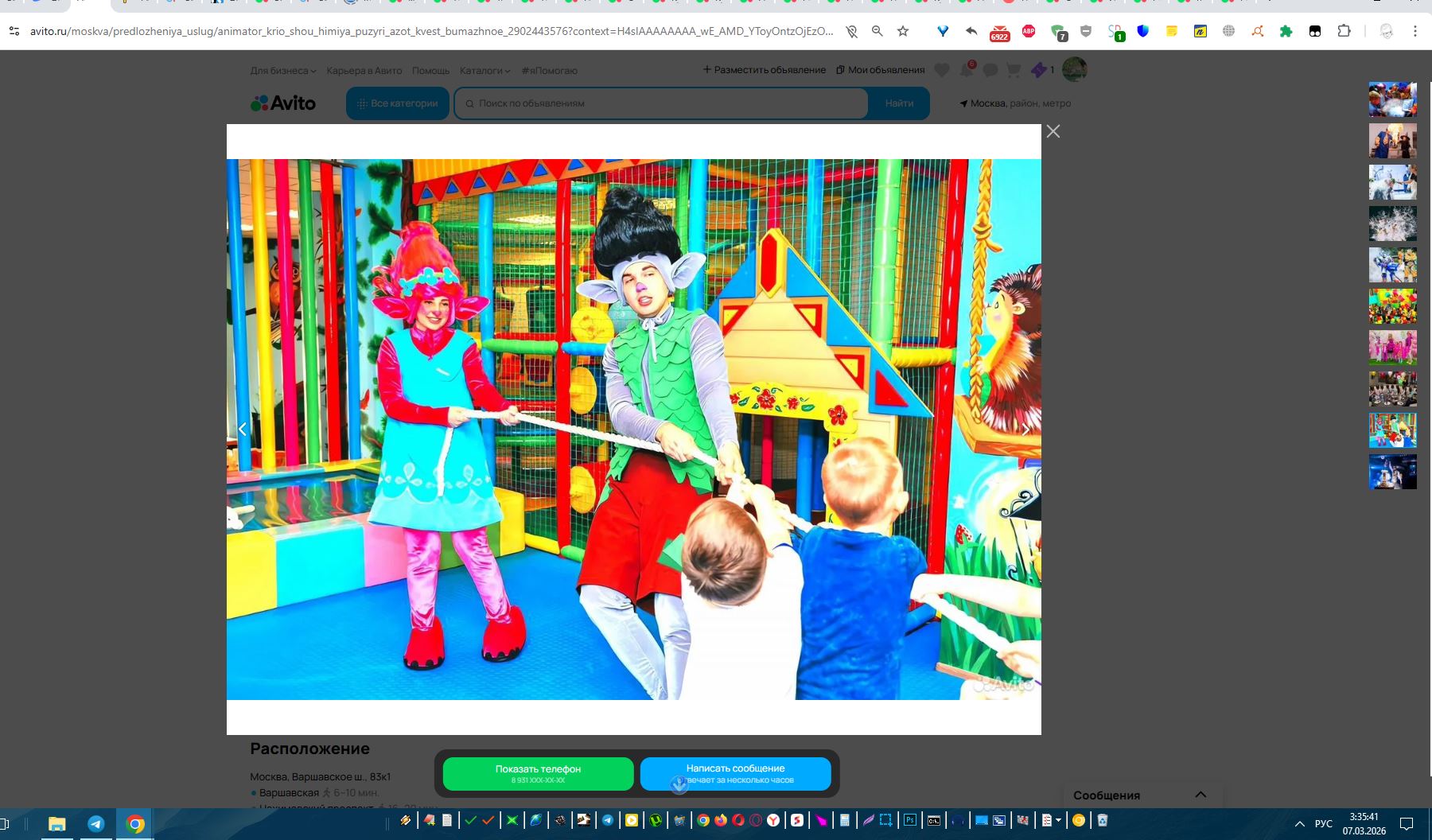Open the Chrome extensions menu
The height and width of the screenshot is (840, 1432).
click(1344, 31)
